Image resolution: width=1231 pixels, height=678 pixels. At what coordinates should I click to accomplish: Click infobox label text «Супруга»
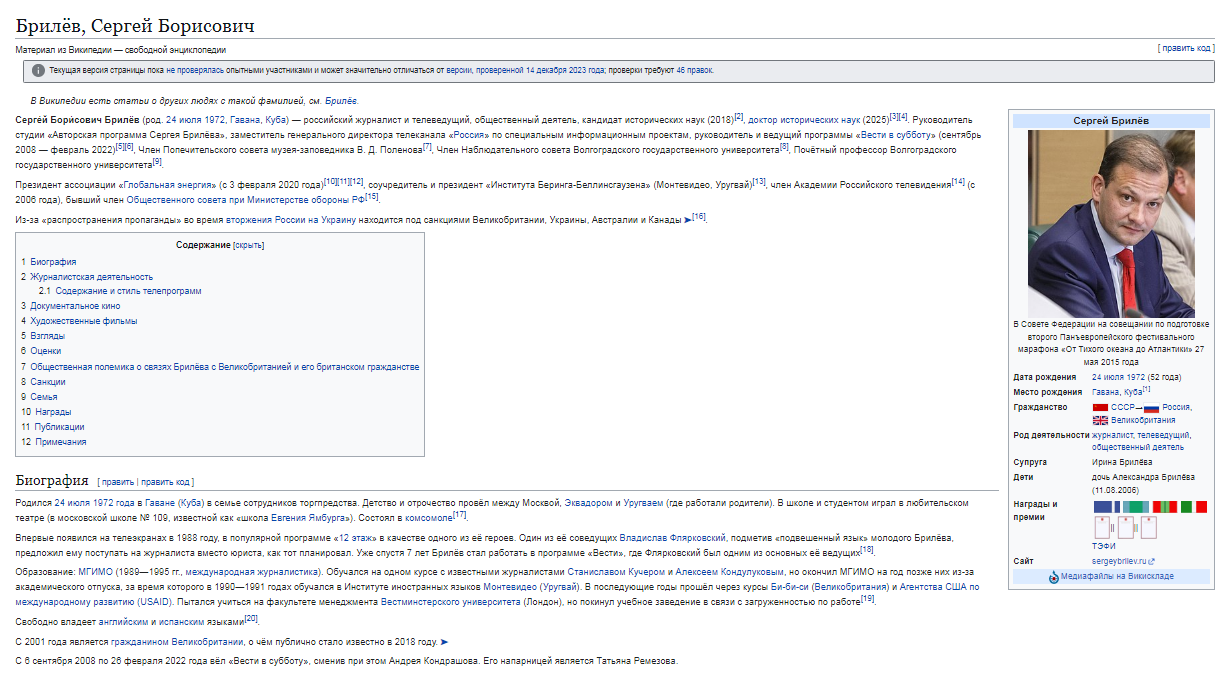pyautogui.click(x=1030, y=462)
